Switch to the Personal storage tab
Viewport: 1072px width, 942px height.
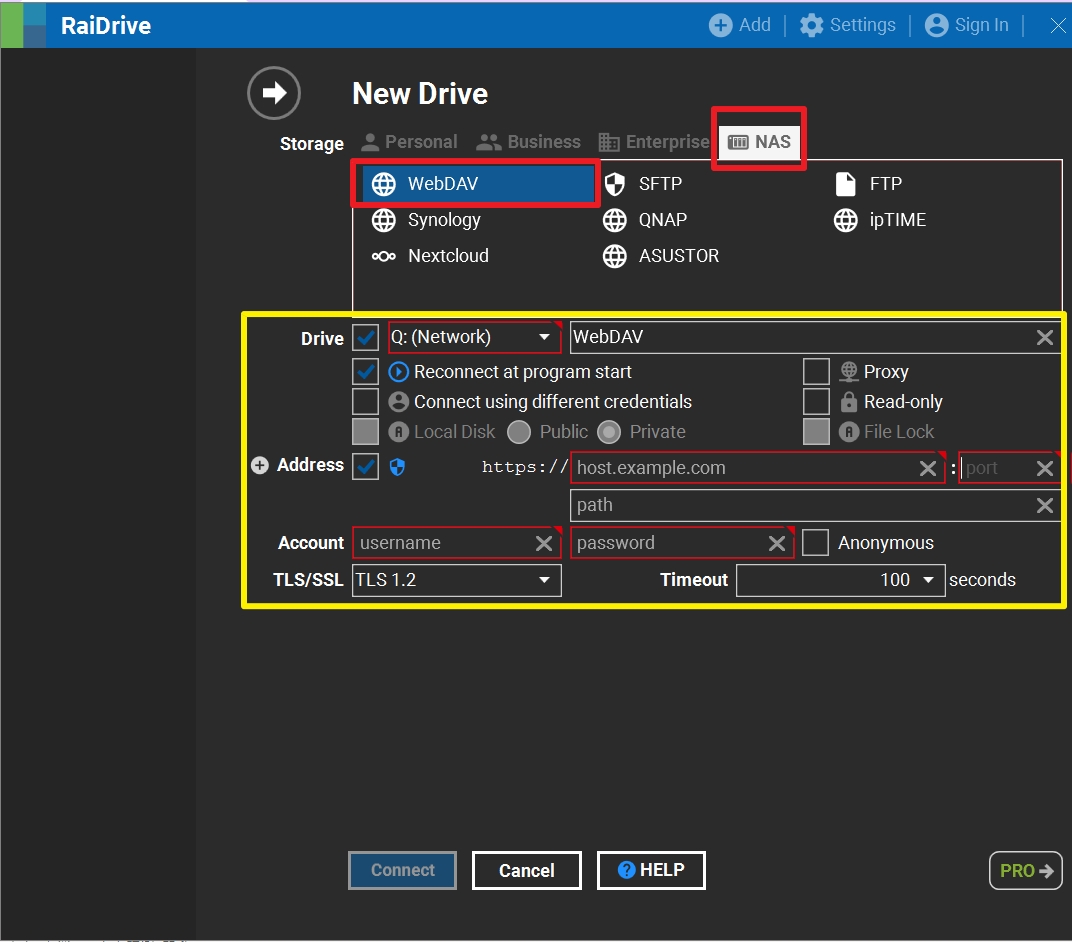tap(409, 142)
